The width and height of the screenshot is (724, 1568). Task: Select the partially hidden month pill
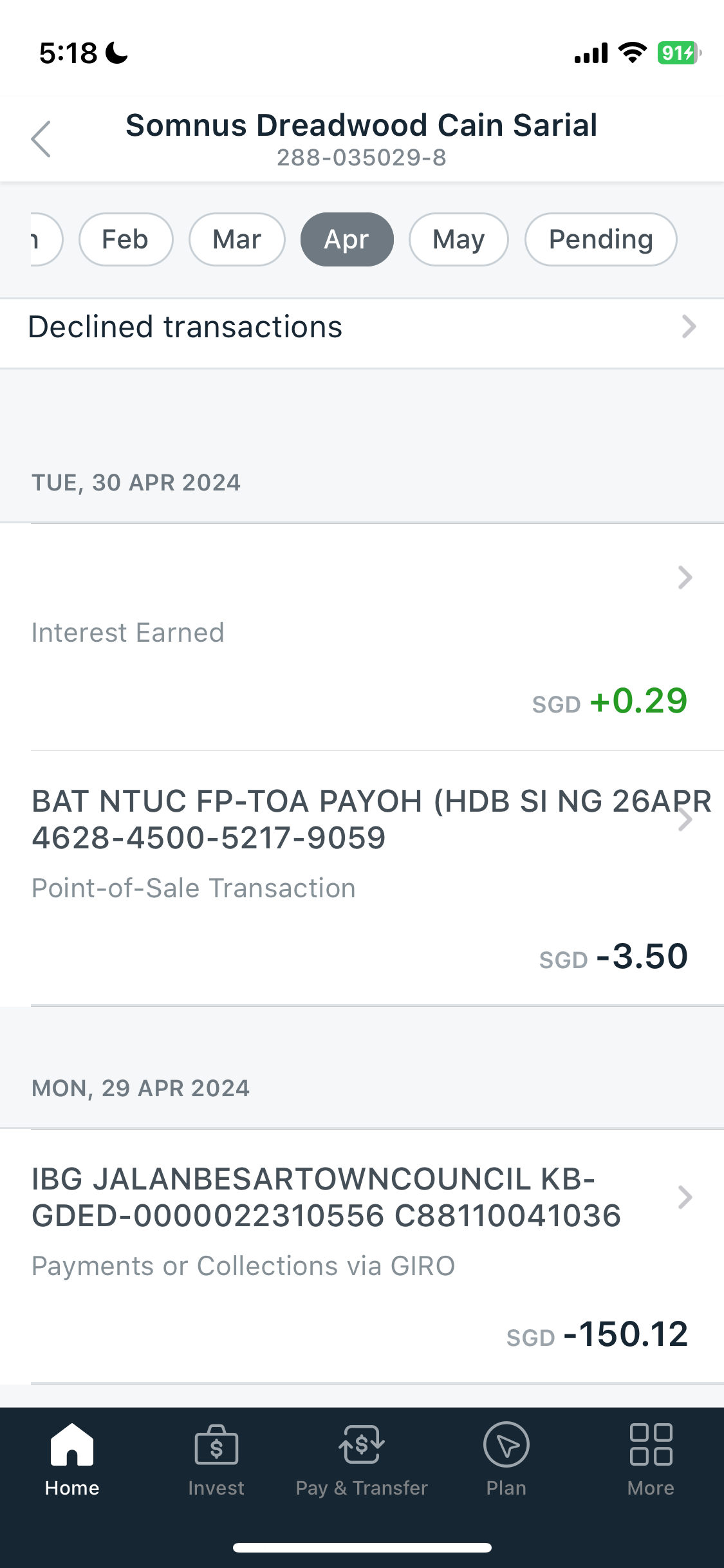46,239
